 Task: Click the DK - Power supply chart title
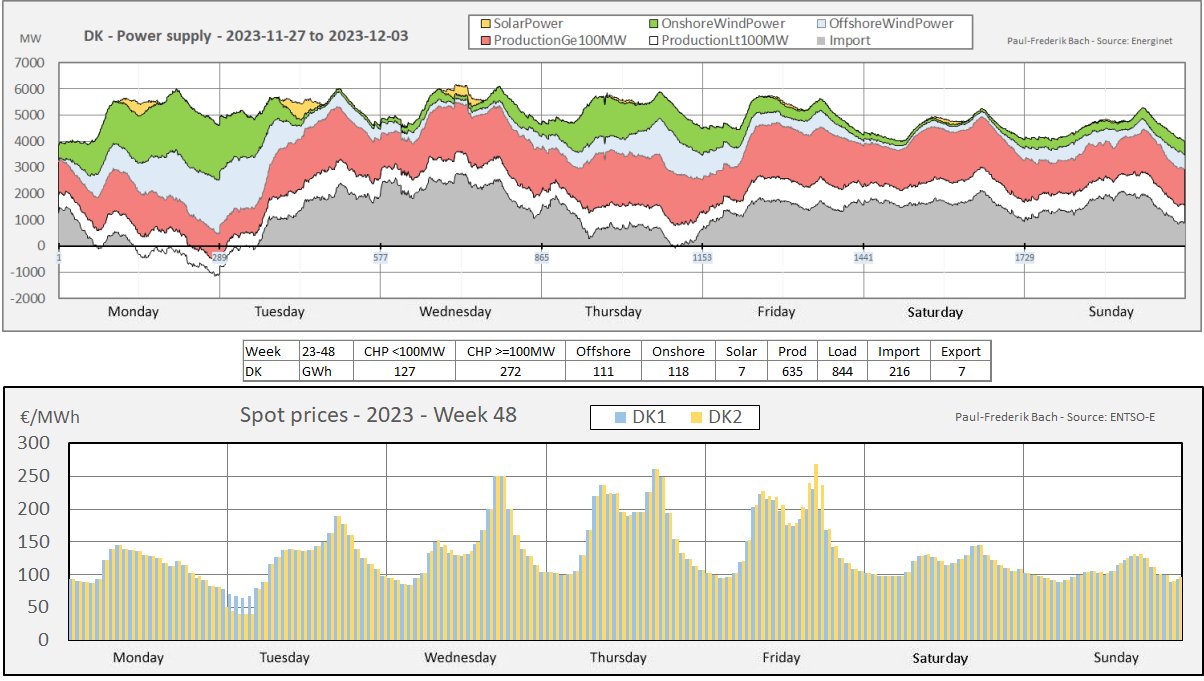(x=246, y=35)
